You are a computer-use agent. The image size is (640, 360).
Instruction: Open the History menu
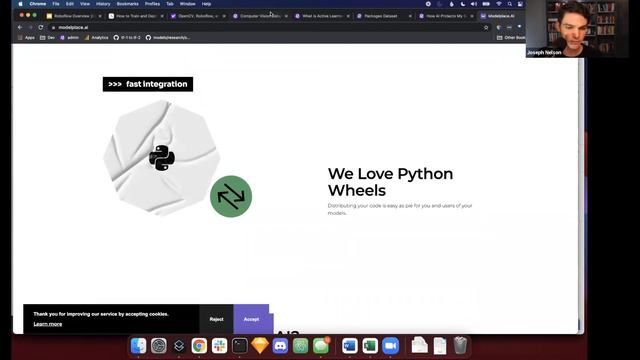tap(103, 4)
